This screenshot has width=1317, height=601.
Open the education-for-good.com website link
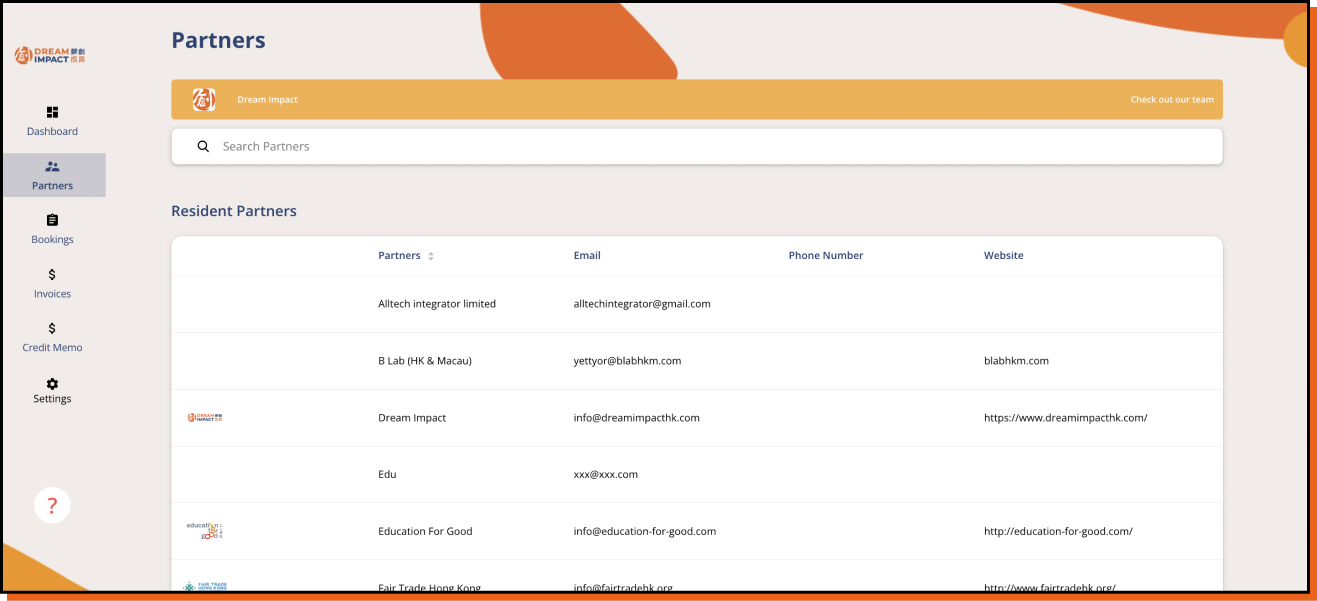click(x=1058, y=531)
